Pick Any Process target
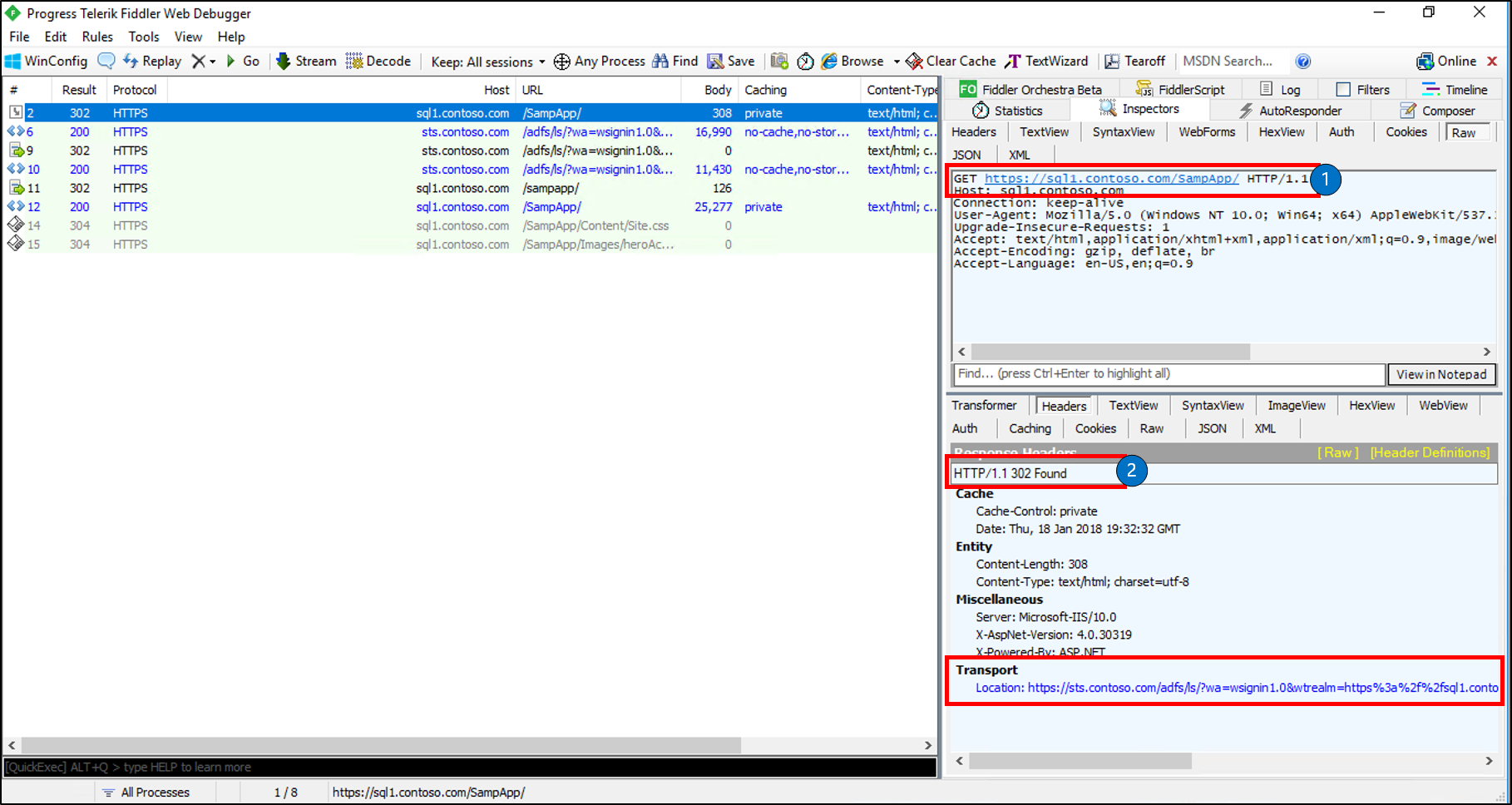The width and height of the screenshot is (1512, 805). (600, 61)
